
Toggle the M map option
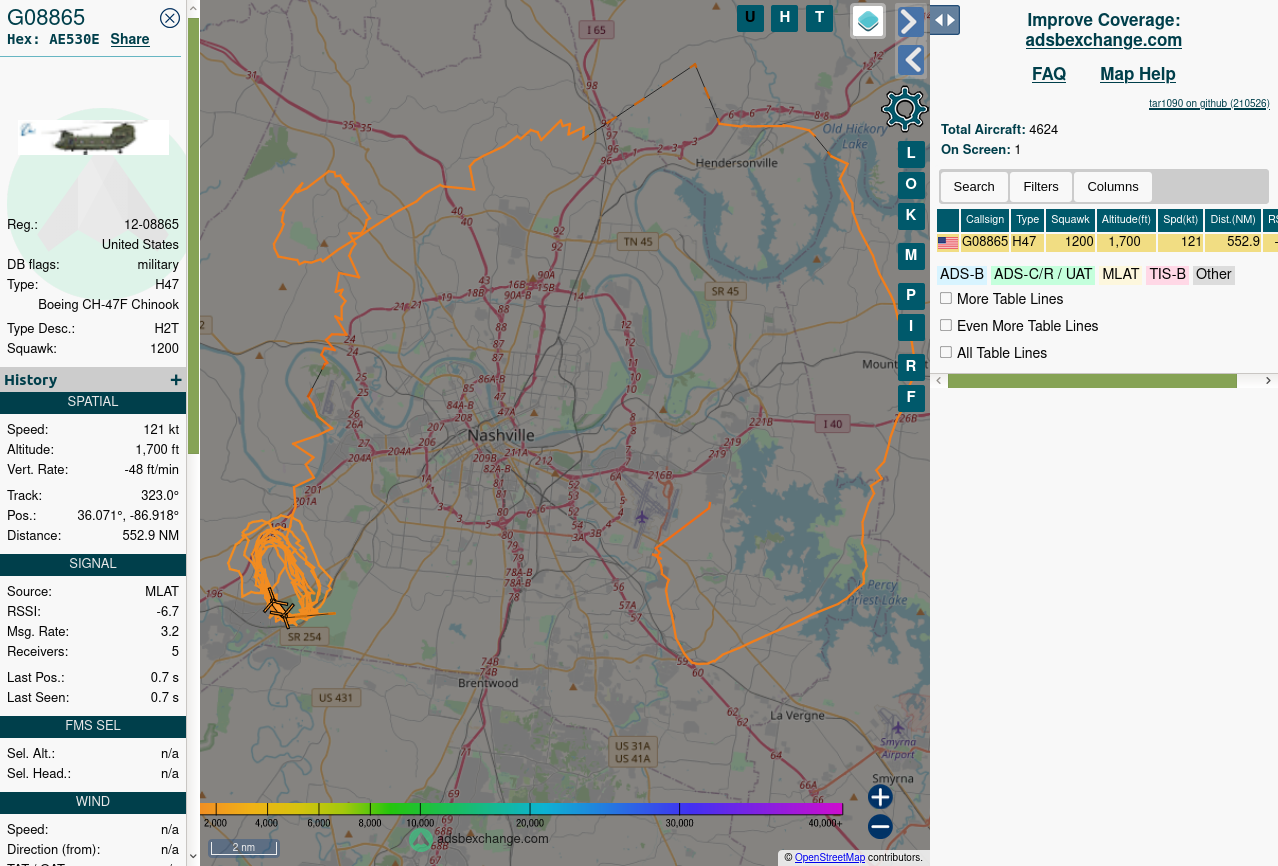(x=911, y=255)
